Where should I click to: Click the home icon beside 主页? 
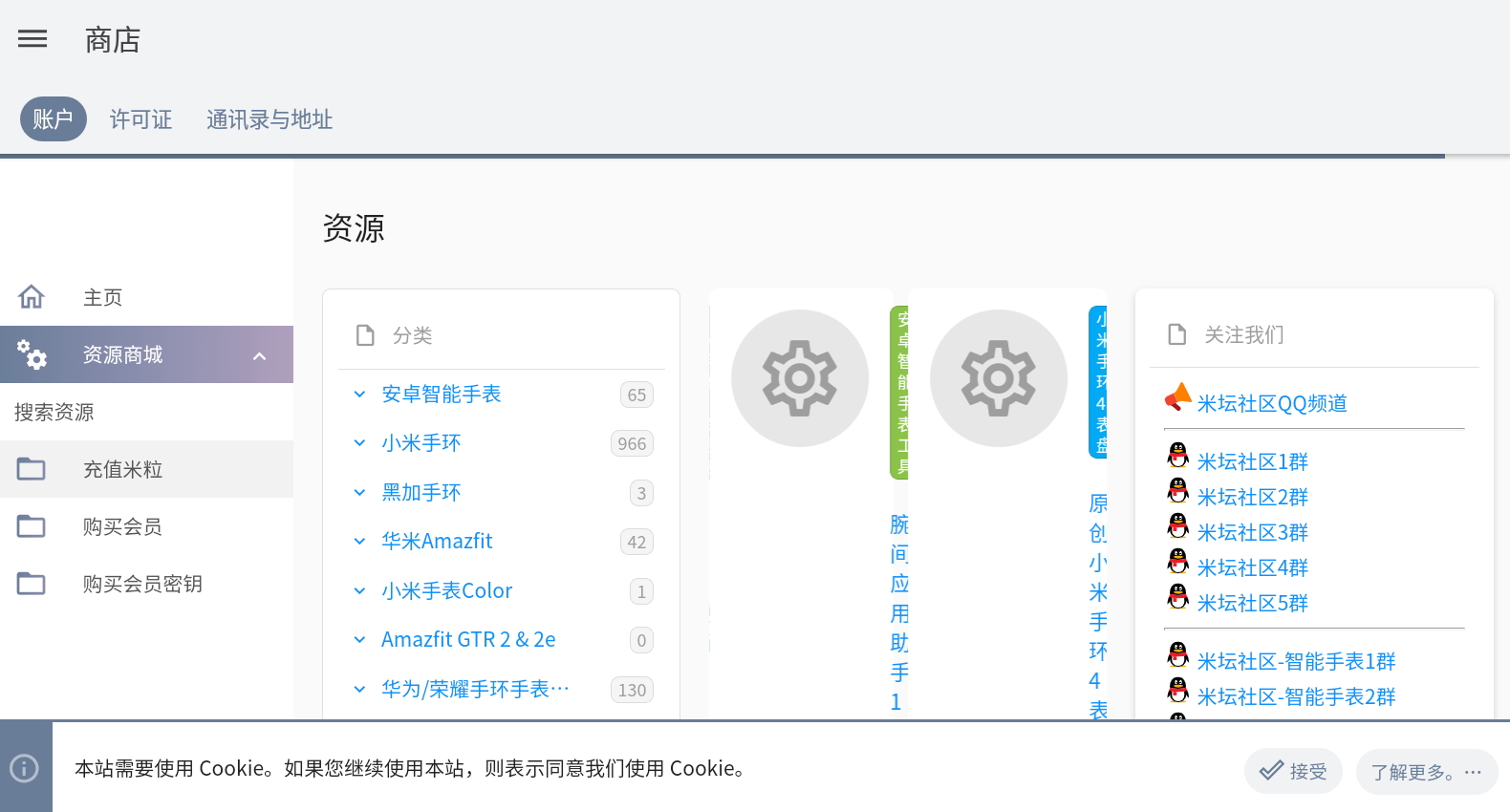tap(32, 297)
